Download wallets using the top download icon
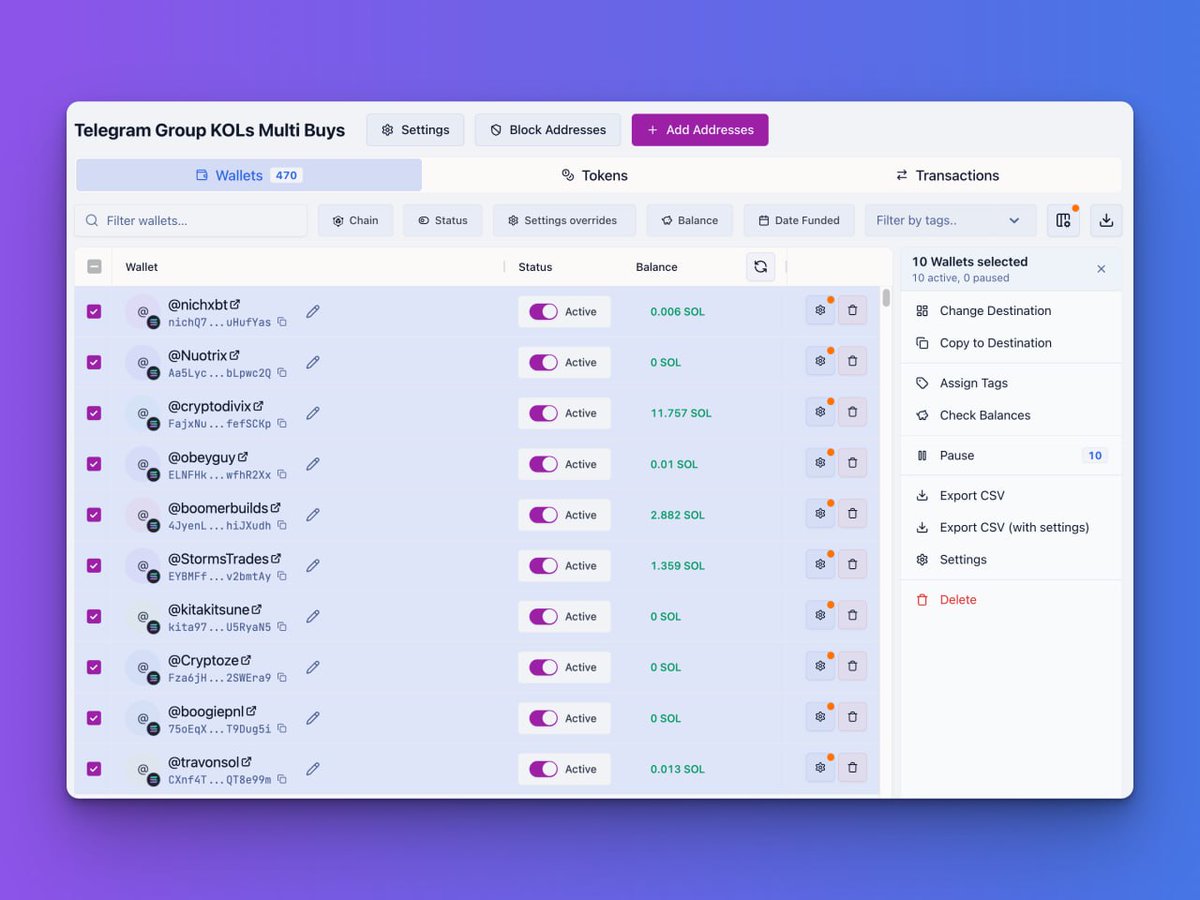 point(1106,221)
